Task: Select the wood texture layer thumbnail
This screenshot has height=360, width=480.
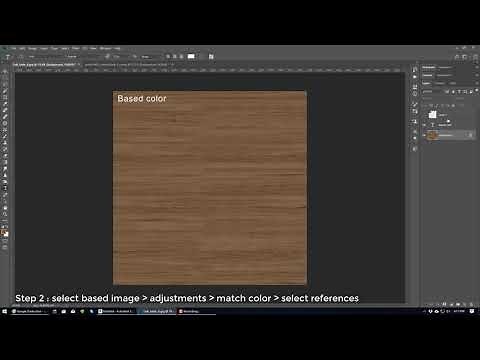Action: click(432, 135)
